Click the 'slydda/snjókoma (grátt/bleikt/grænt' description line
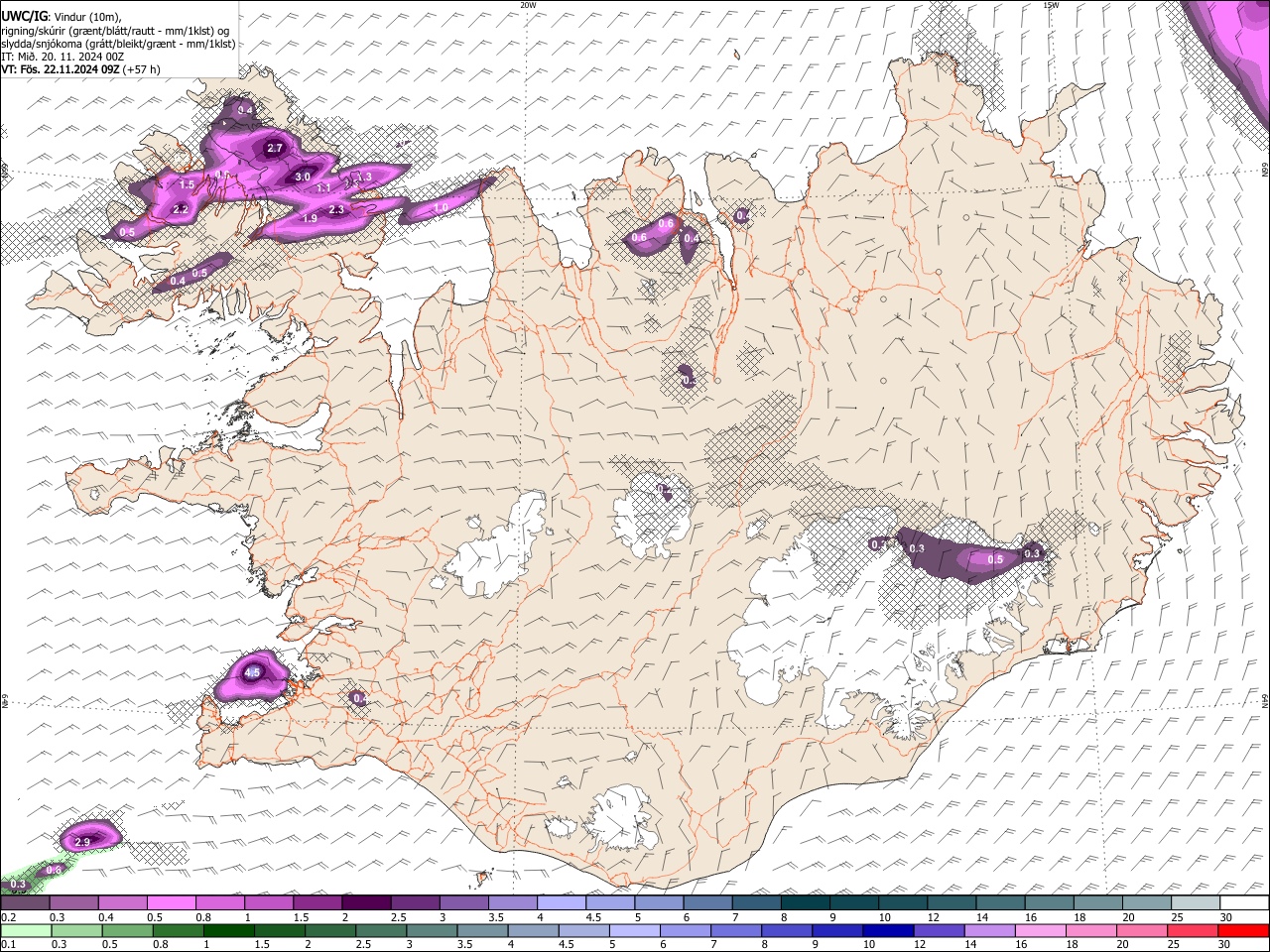The width and height of the screenshot is (1270, 952). (118, 44)
